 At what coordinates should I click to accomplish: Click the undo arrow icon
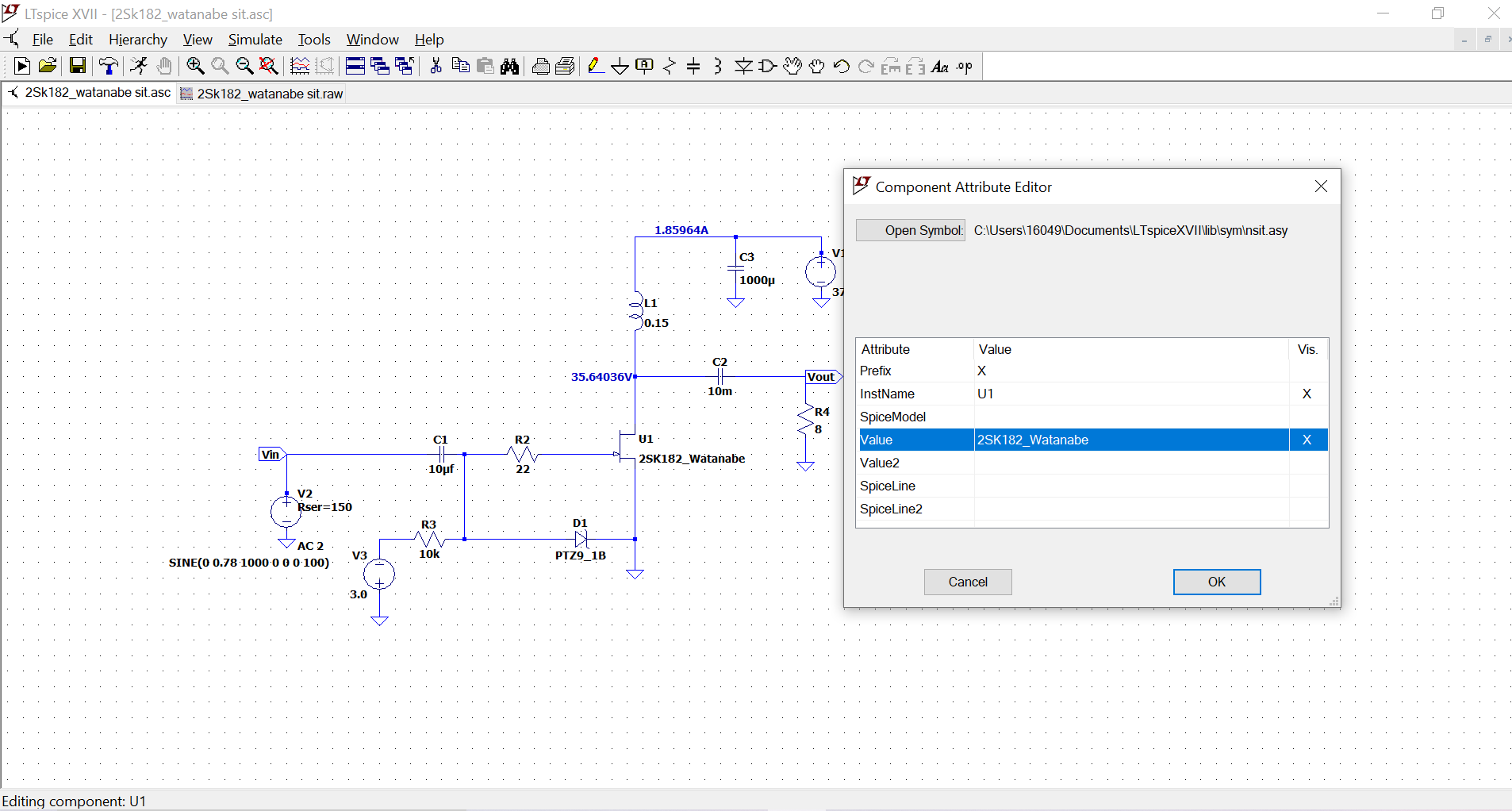click(842, 67)
